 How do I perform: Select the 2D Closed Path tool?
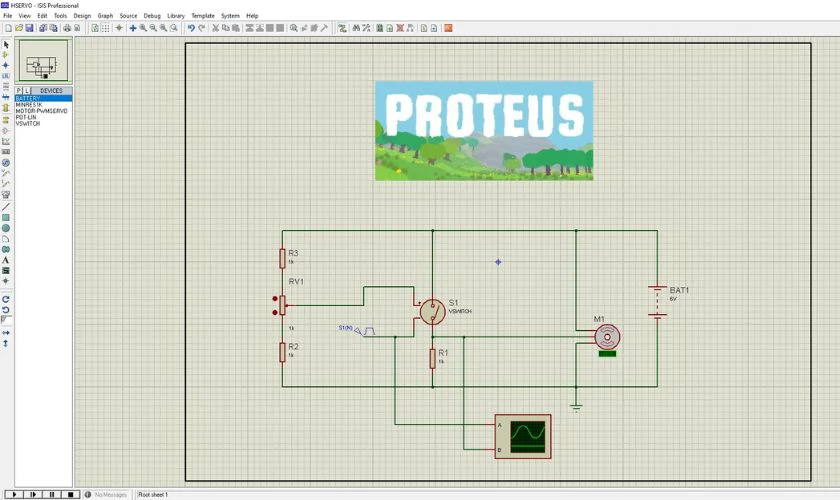tap(6, 249)
